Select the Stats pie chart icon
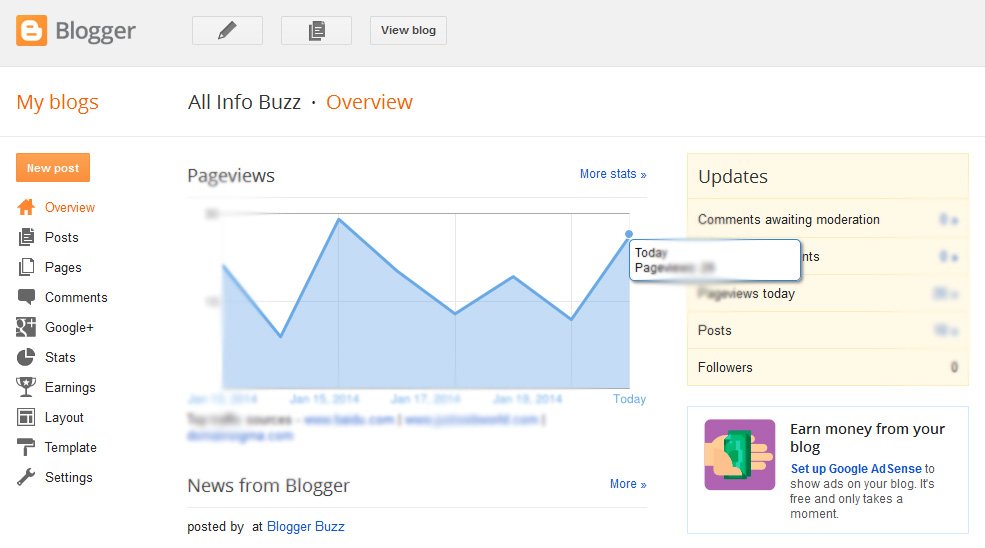 coord(26,357)
